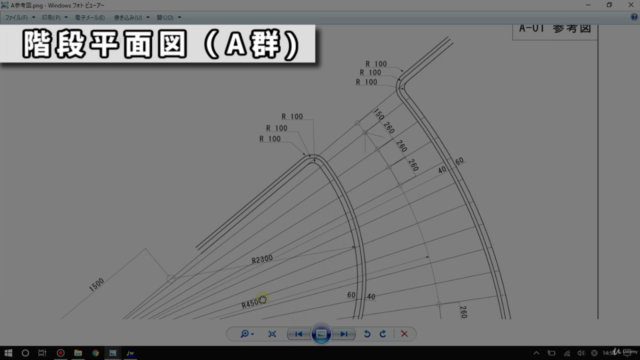
Task: Open the 書き込み(U) menu
Action: pyautogui.click(x=128, y=18)
